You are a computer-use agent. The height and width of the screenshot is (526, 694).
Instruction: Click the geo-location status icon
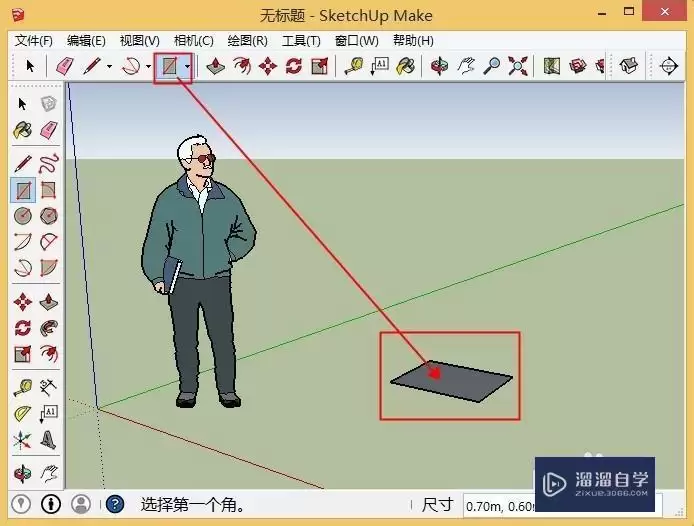coord(21,504)
